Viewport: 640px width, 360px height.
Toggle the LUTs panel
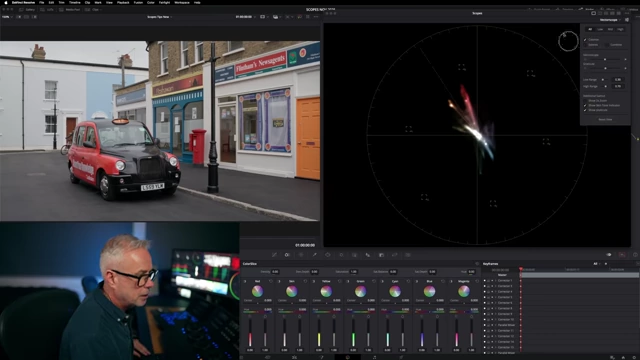47,9
